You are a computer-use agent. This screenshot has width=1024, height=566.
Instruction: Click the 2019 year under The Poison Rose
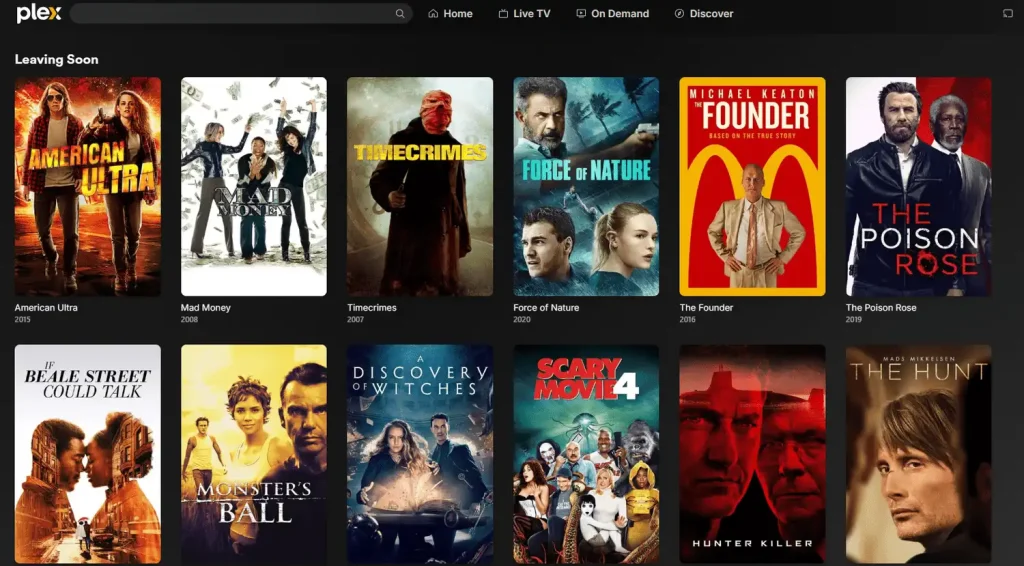pyautogui.click(x=854, y=320)
